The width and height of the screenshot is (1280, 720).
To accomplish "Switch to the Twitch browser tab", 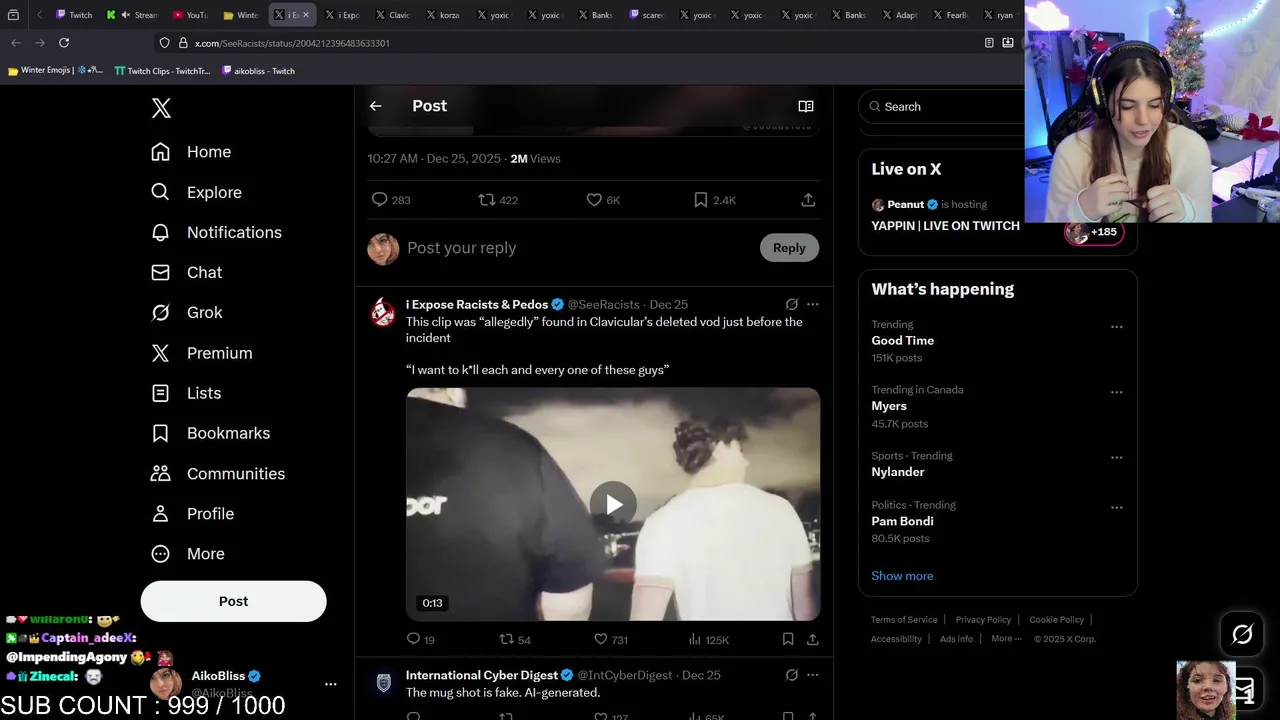I will (x=75, y=15).
